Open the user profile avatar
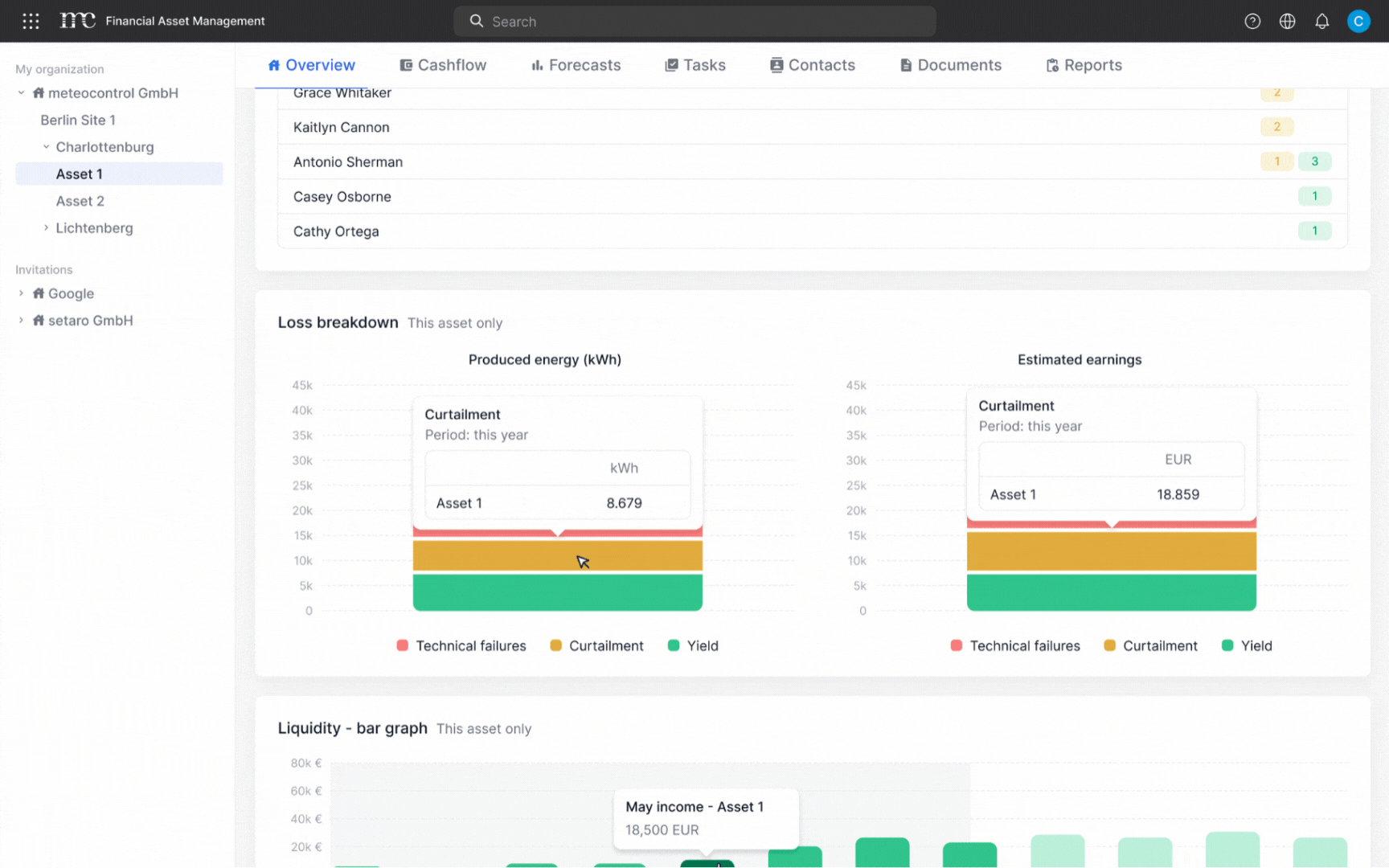The width and height of the screenshot is (1389, 868). [1358, 21]
